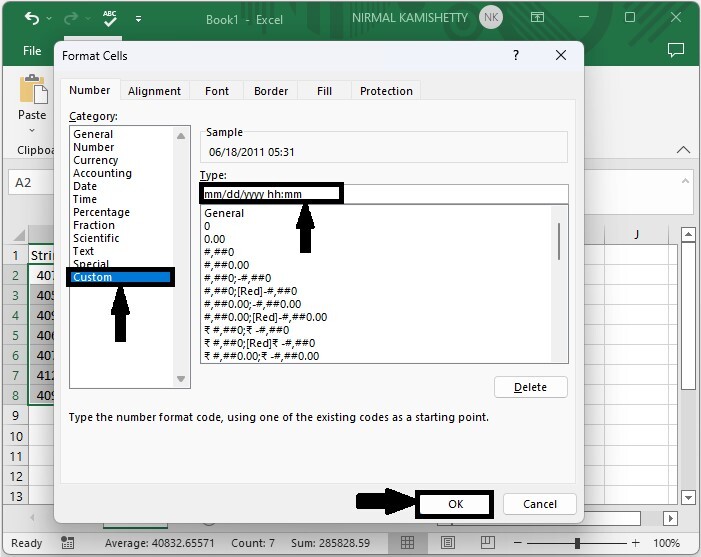Click the Type format code field
Viewport: 701px width, 557px height.
pos(384,194)
